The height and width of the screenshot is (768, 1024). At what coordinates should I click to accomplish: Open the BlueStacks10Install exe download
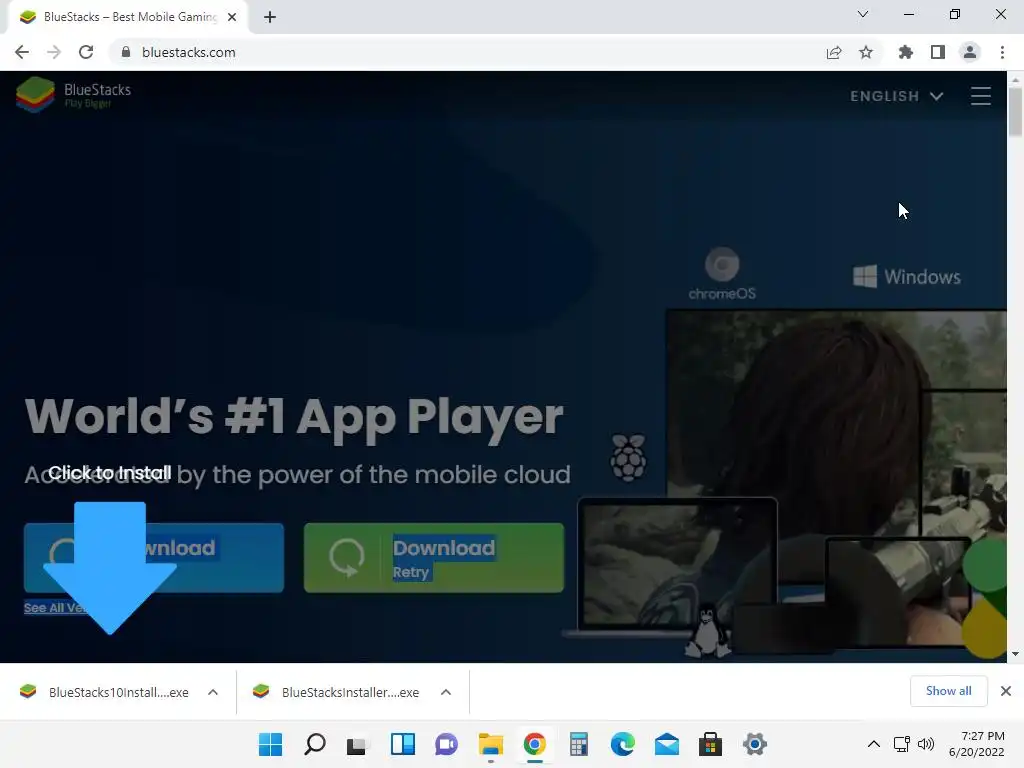[x=104, y=692]
